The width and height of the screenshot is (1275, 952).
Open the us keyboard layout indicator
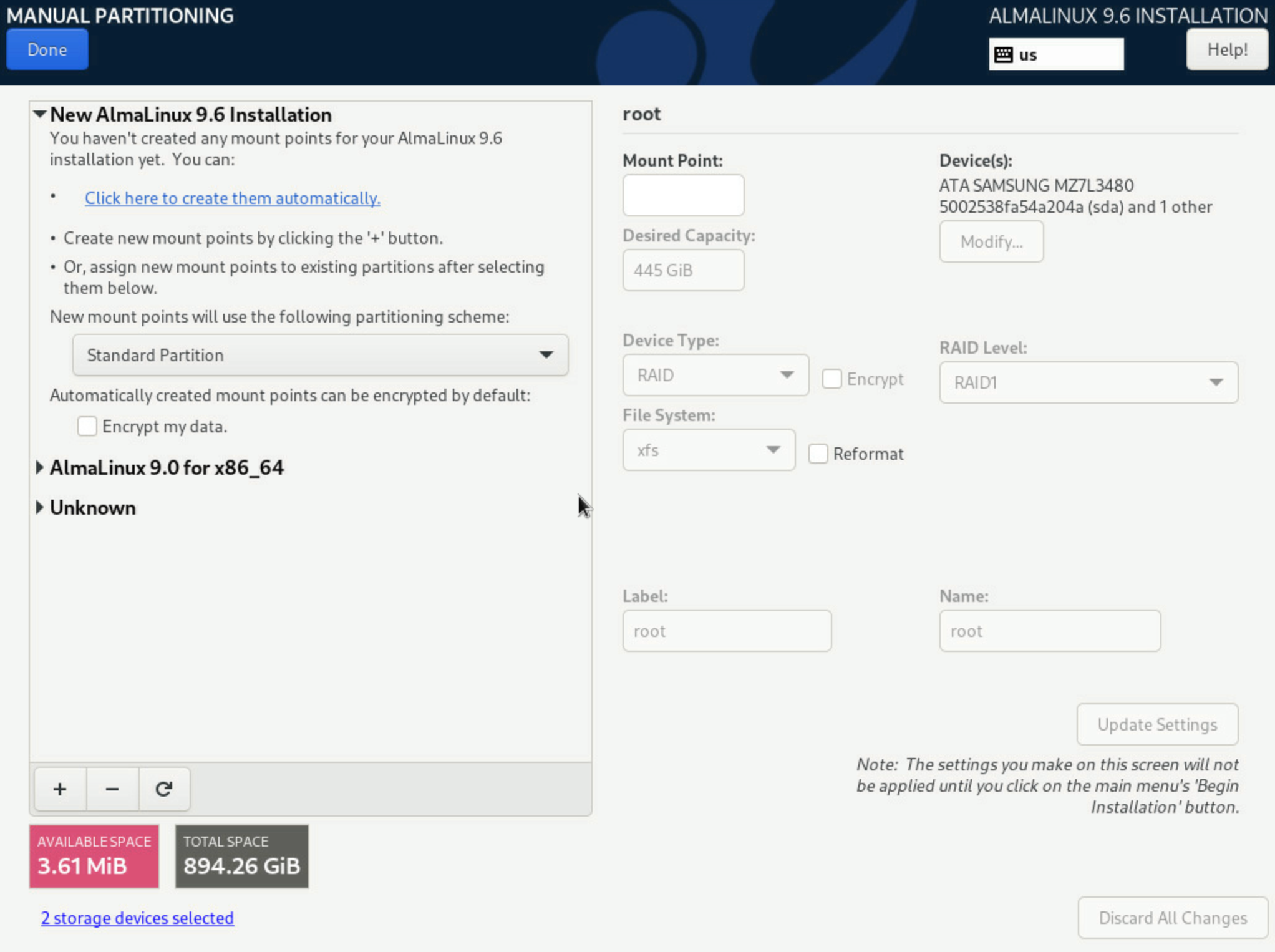pyautogui.click(x=1056, y=55)
